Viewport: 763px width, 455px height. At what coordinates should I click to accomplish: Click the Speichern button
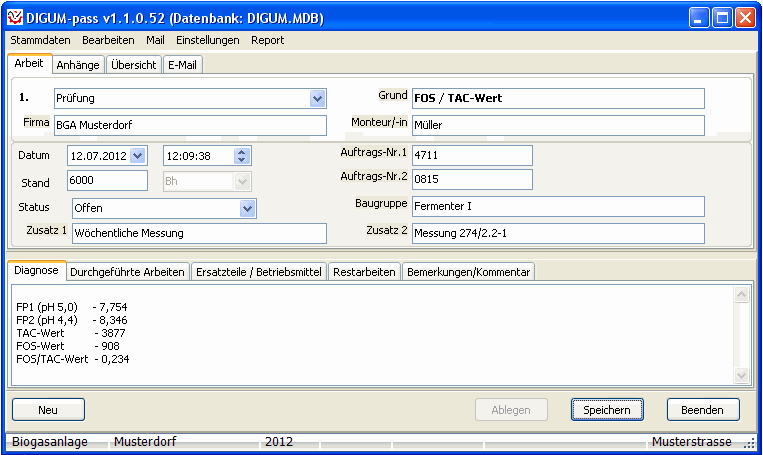click(606, 409)
